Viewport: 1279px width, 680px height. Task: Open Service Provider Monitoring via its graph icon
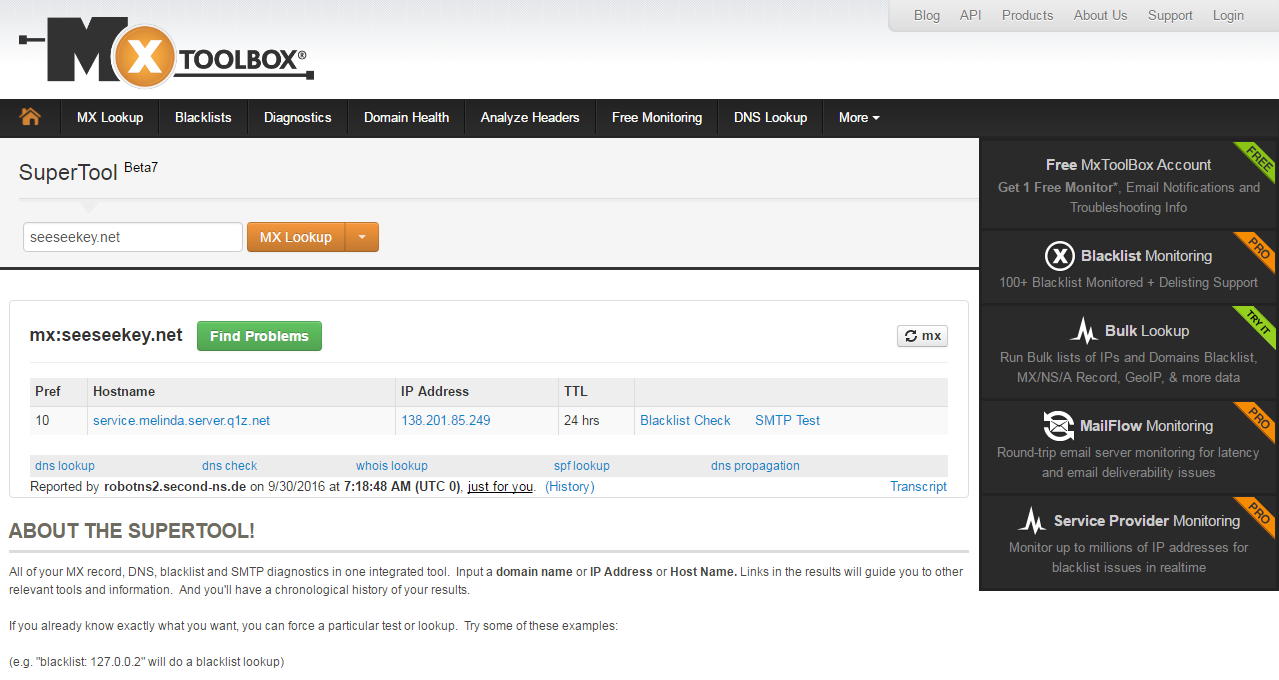tap(1032, 520)
